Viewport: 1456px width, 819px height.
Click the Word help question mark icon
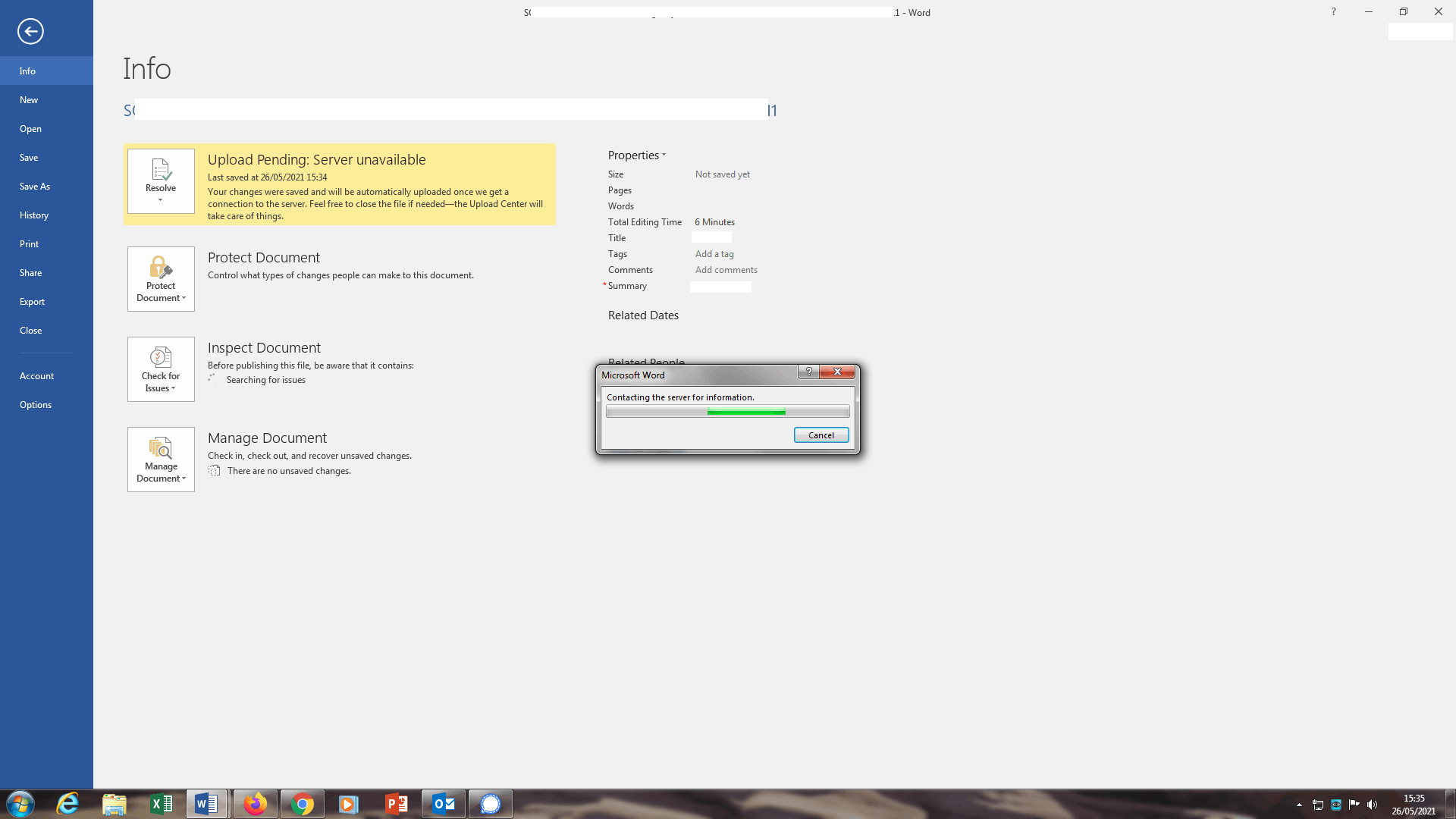(x=1333, y=11)
